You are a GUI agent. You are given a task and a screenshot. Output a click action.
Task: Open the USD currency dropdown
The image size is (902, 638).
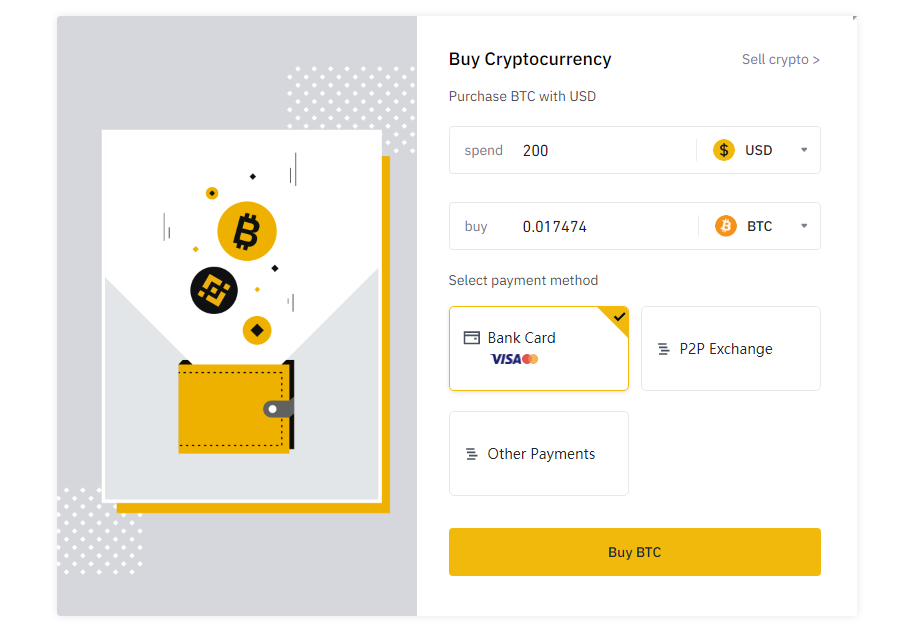pyautogui.click(x=803, y=150)
